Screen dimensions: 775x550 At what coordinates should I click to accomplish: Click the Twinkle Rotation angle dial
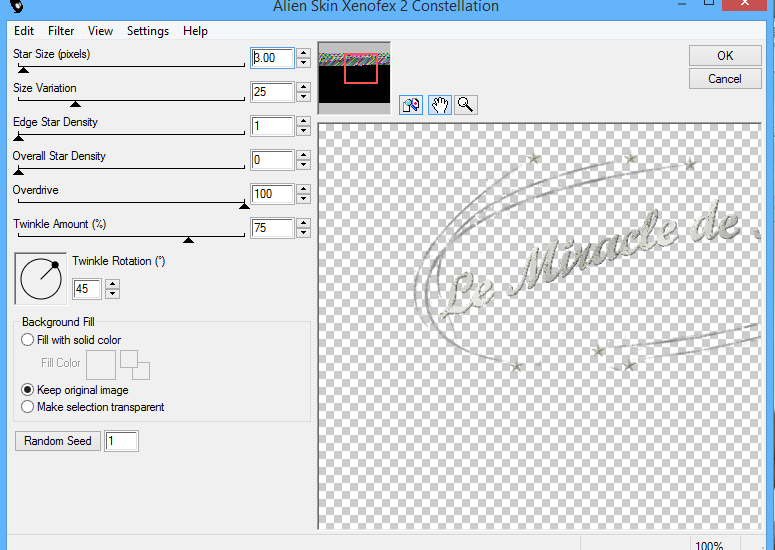pos(40,278)
